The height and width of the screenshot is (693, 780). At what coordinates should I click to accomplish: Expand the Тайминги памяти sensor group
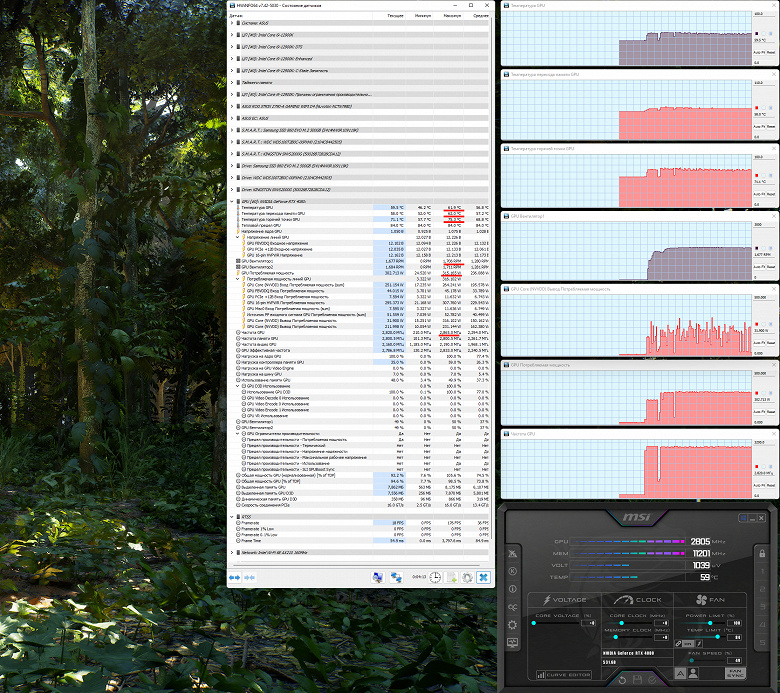pos(232,83)
